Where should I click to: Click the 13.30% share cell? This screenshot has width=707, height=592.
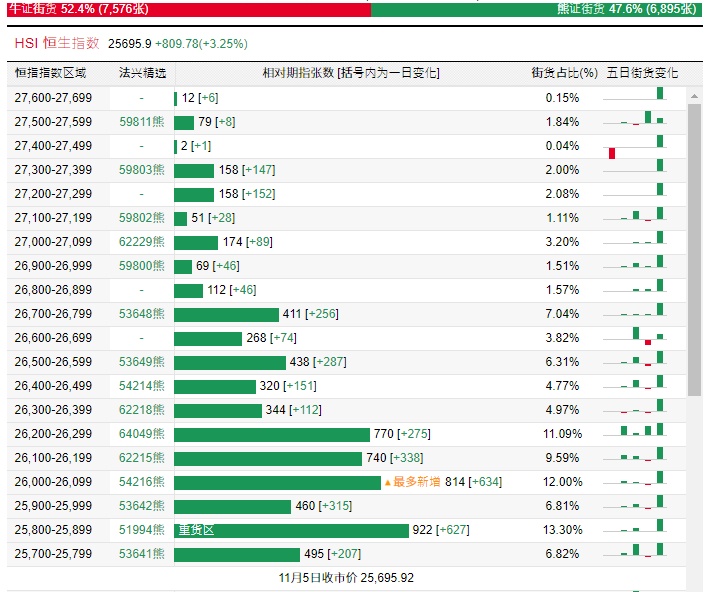[x=563, y=530]
